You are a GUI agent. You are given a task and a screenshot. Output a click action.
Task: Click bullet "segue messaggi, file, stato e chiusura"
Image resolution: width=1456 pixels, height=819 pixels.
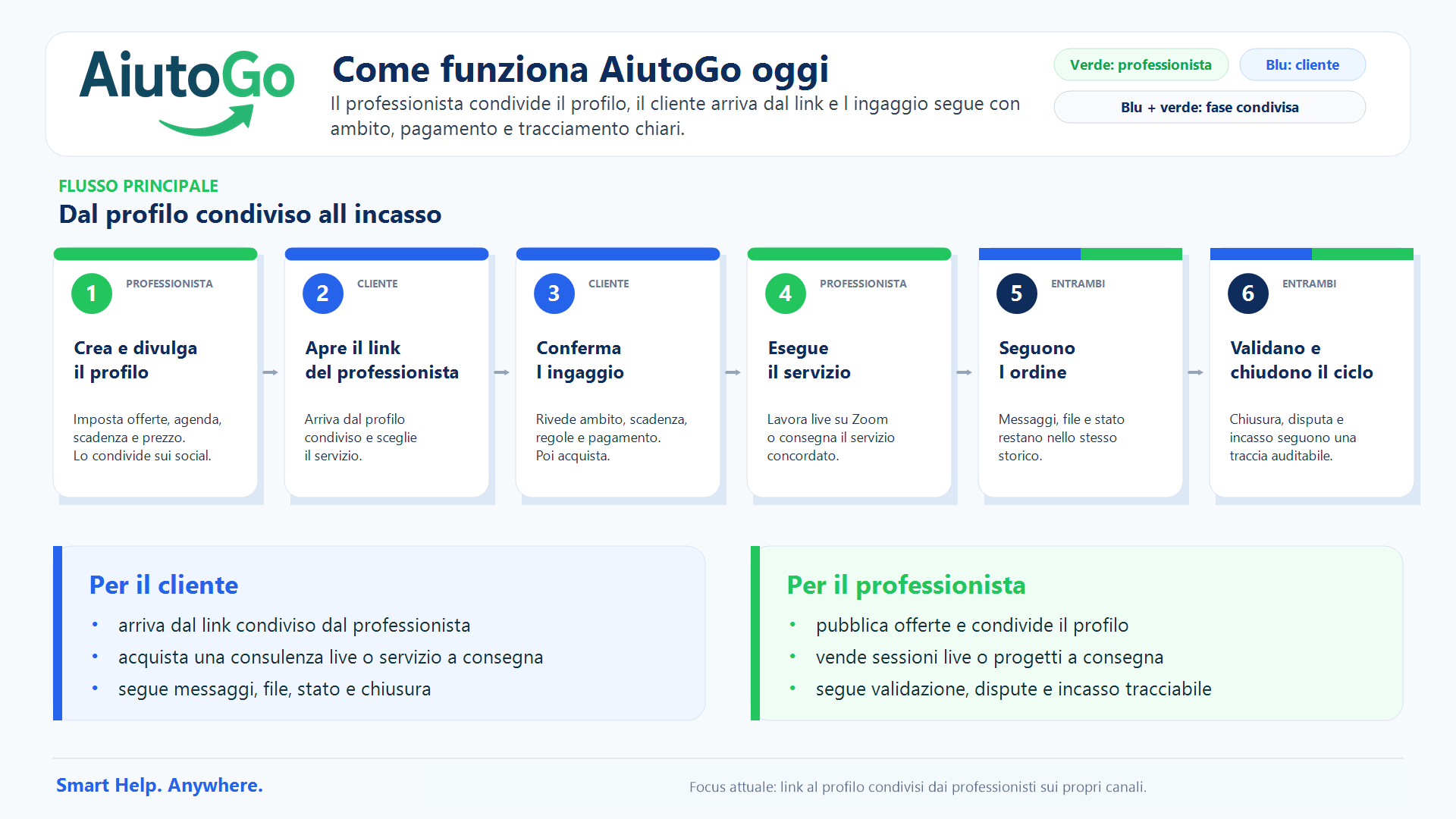[x=275, y=689]
